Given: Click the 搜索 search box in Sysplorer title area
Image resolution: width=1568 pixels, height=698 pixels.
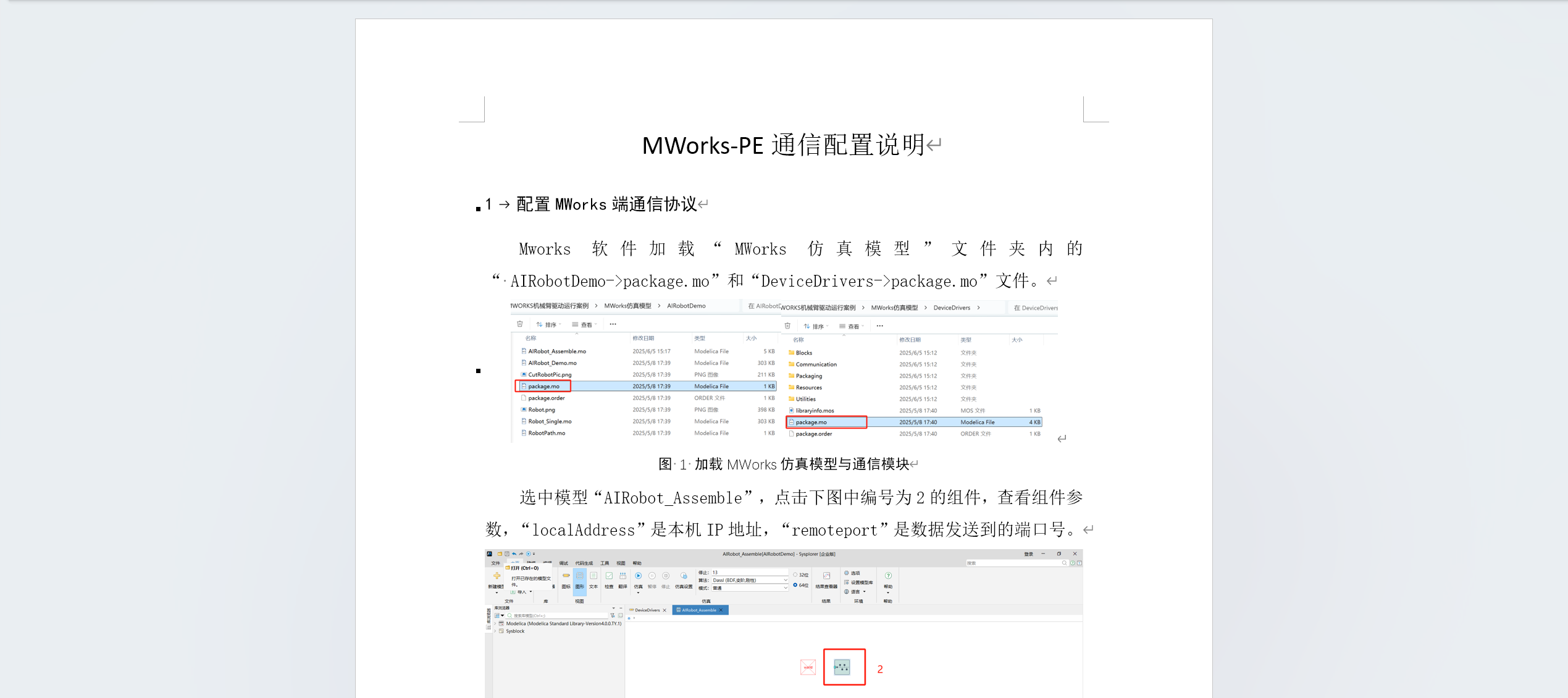Looking at the screenshot, I should pos(1017,563).
